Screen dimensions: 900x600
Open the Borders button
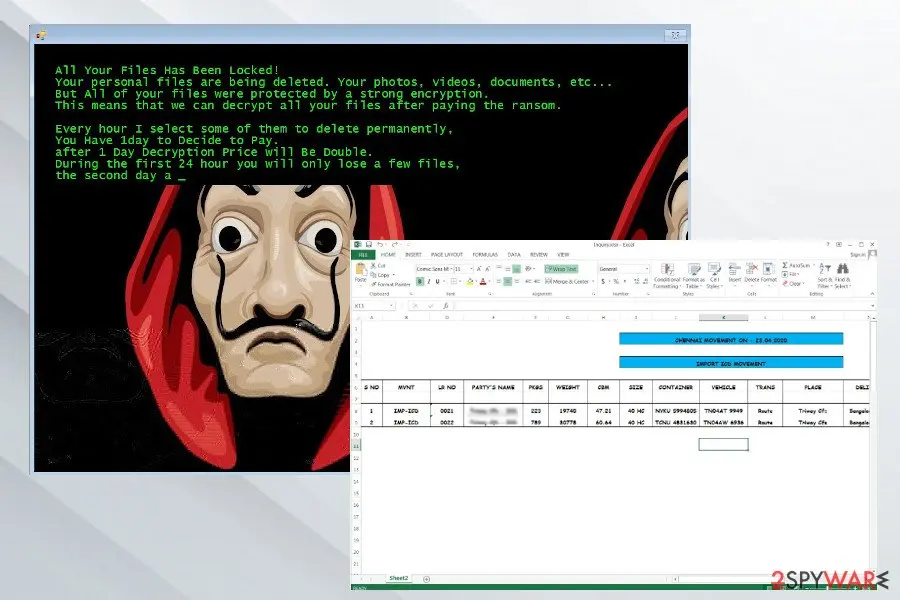(x=453, y=281)
